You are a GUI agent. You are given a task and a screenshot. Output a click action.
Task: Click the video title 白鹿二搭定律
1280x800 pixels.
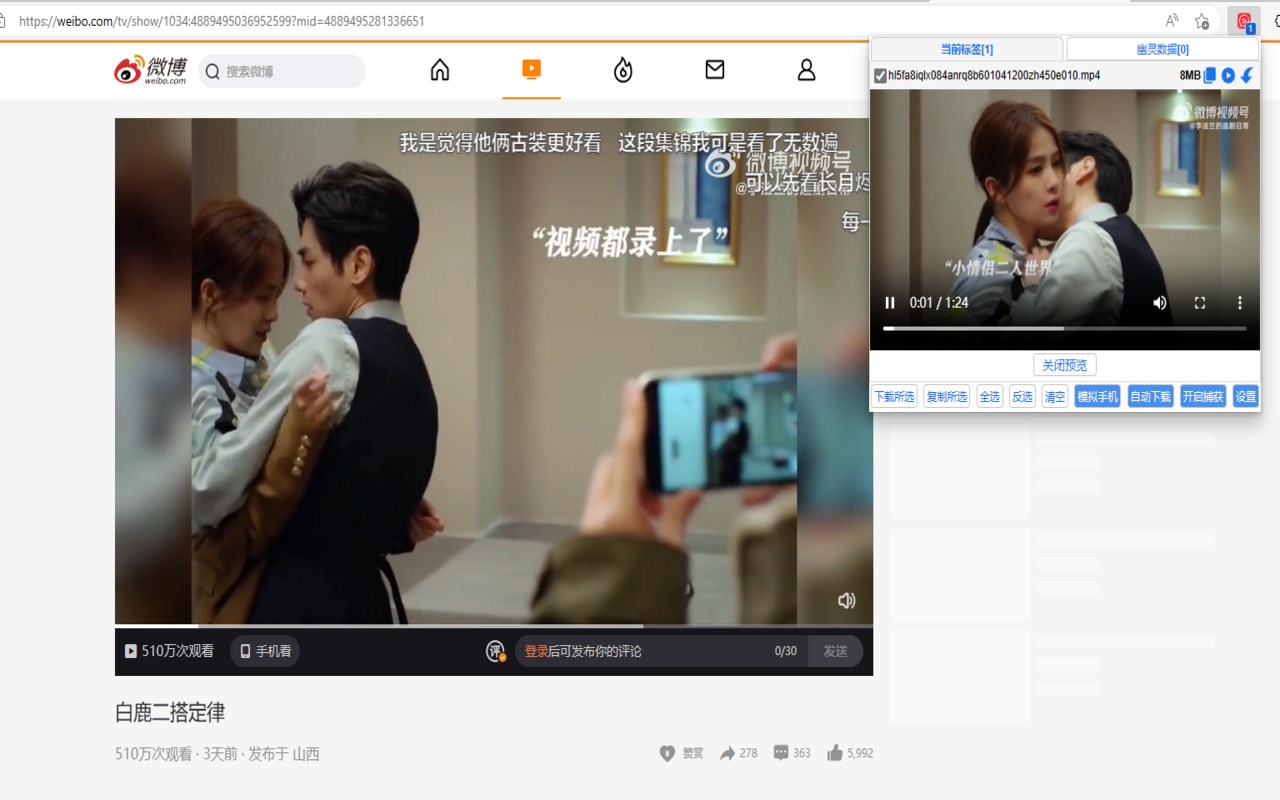pos(170,712)
